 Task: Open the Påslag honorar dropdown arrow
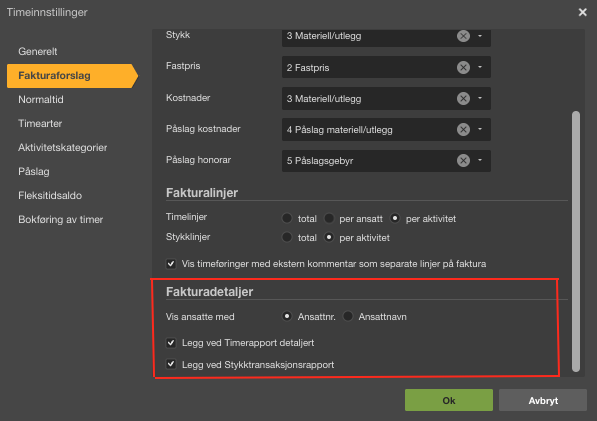point(480,161)
